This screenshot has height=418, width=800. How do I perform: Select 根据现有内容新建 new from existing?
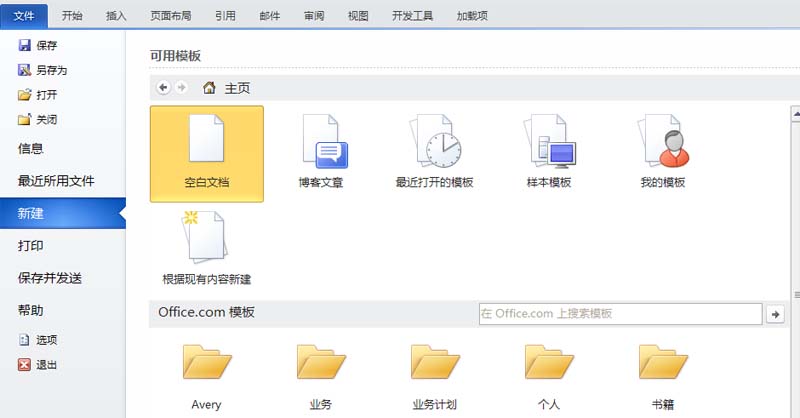[207, 248]
